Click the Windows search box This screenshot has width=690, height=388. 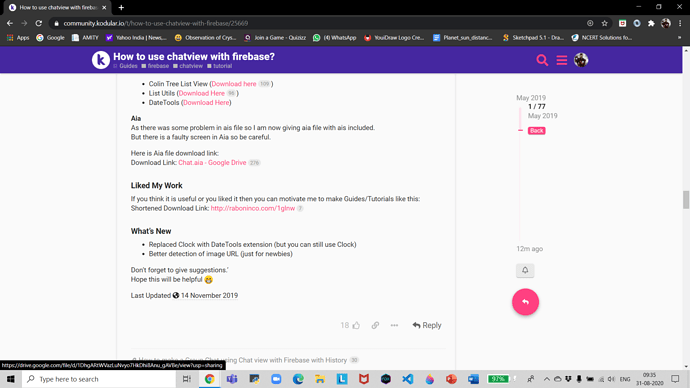click(99, 379)
